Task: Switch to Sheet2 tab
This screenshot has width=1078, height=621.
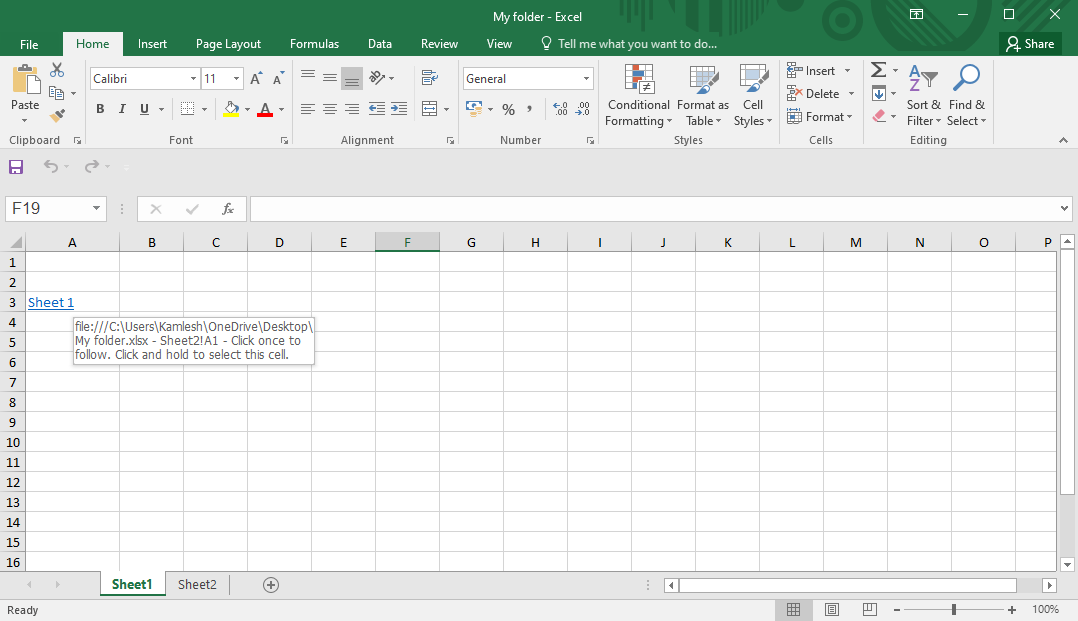Action: coord(197,585)
